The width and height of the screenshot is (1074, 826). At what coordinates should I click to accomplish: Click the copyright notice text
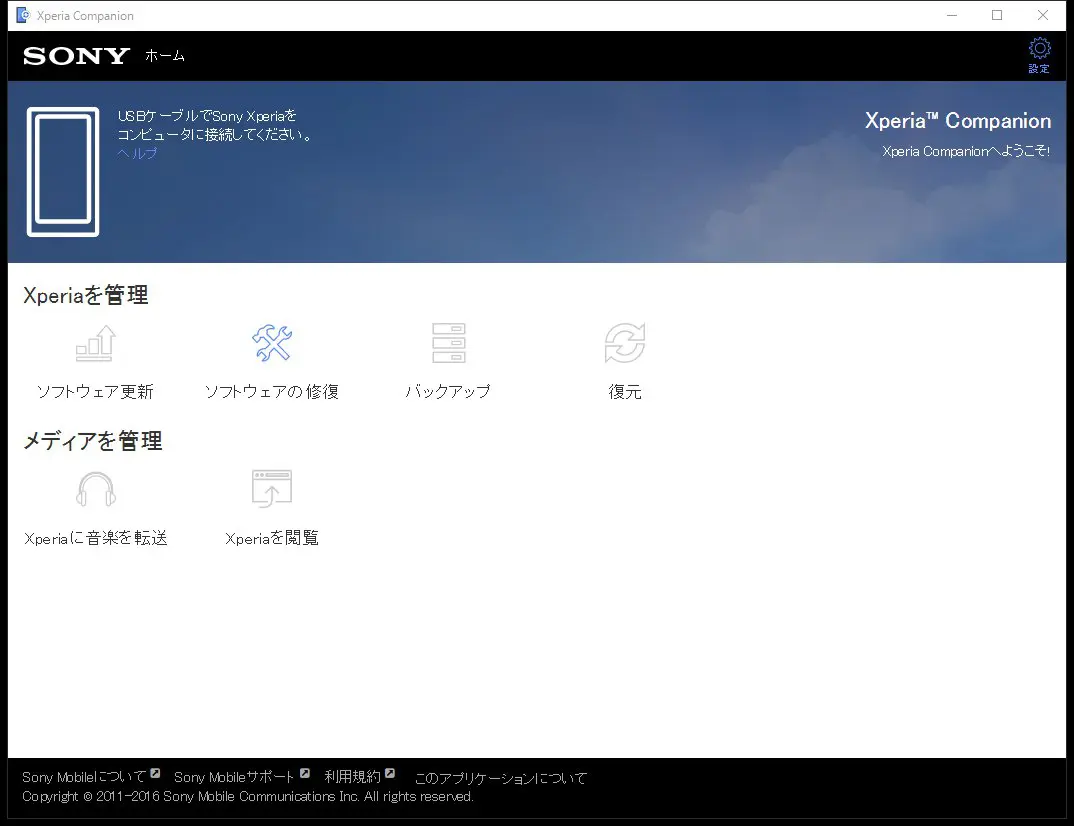[248, 797]
